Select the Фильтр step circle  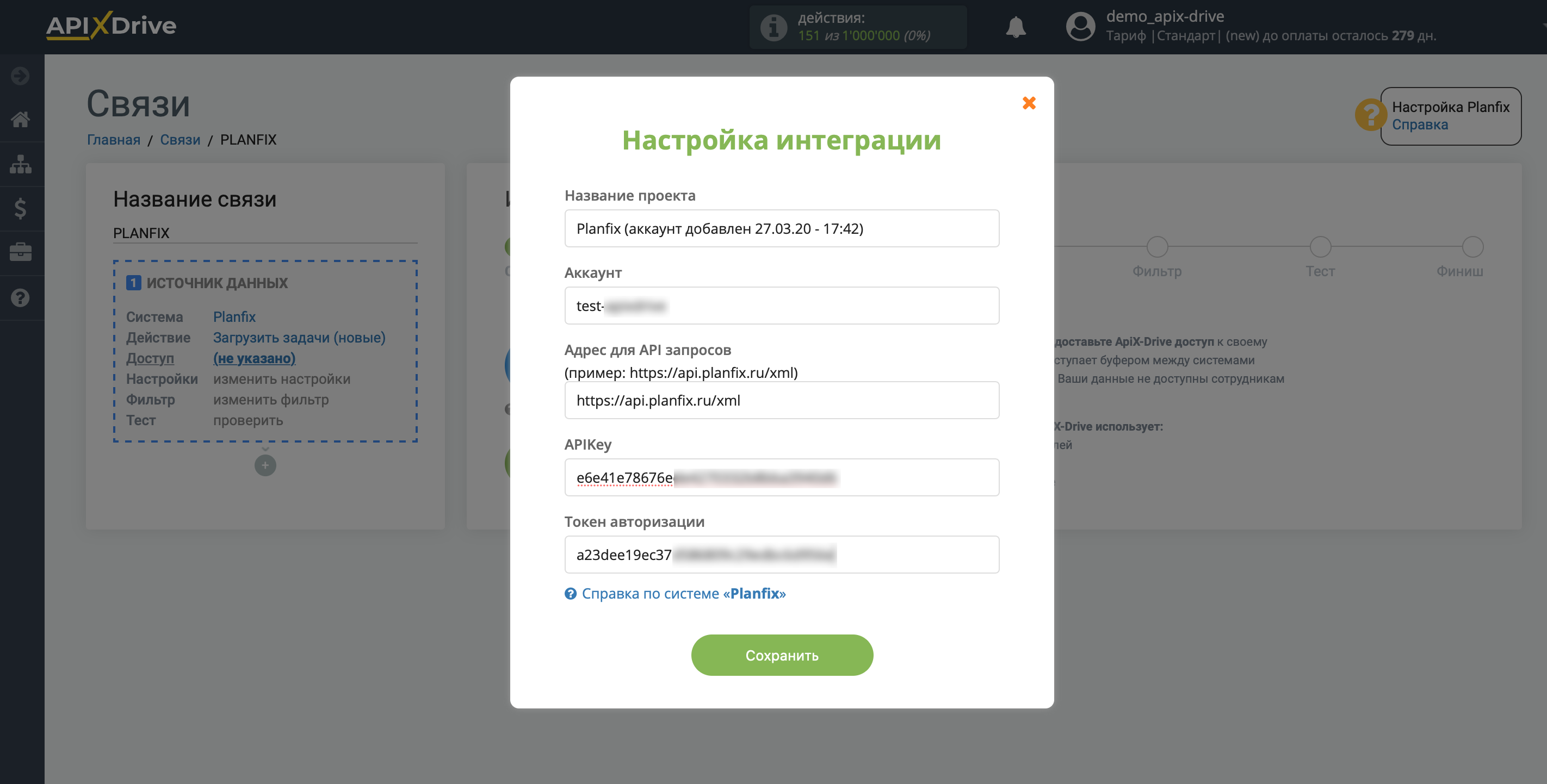coord(1156,247)
